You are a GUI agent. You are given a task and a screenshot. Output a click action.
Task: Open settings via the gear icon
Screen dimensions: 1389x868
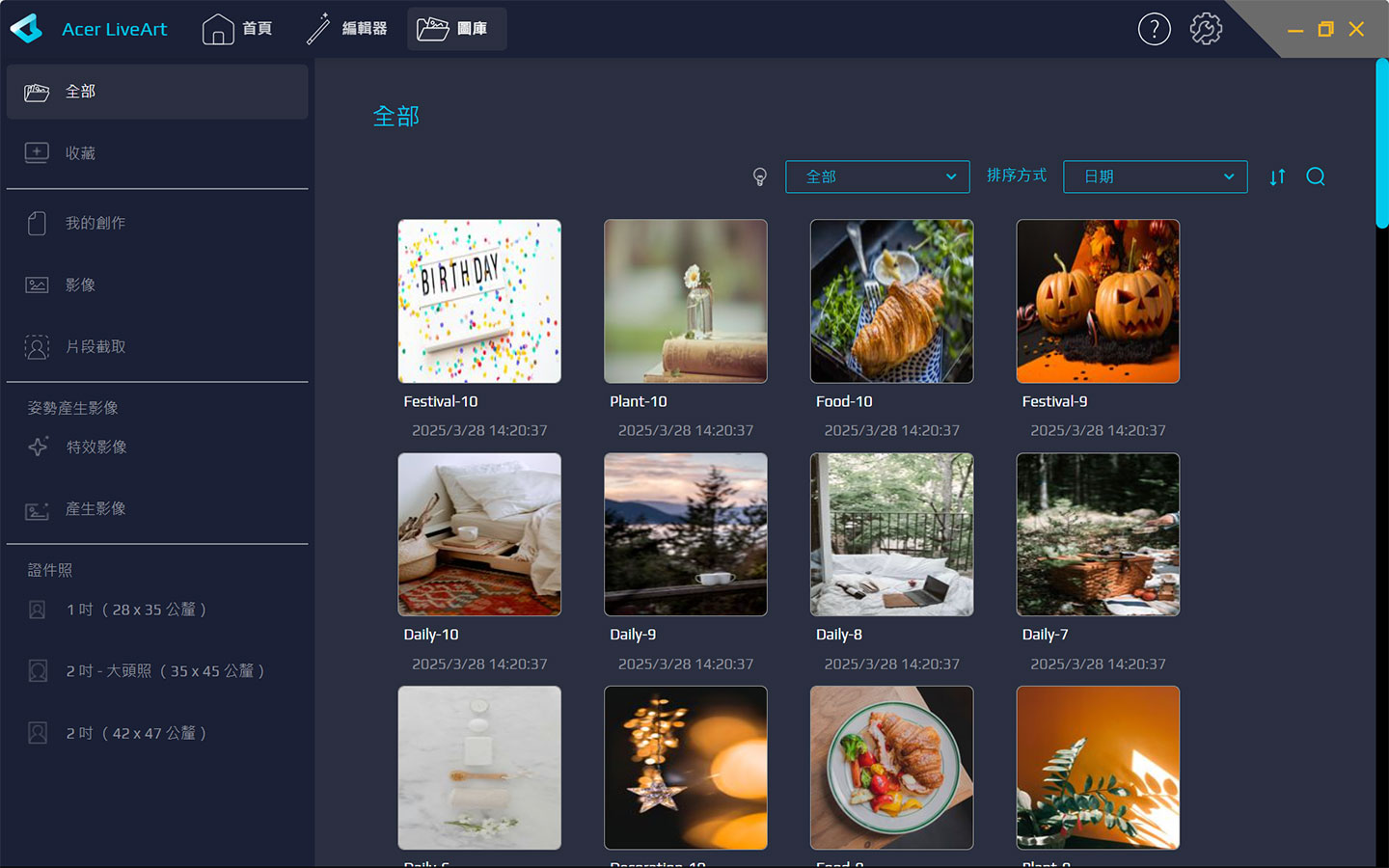1206,29
